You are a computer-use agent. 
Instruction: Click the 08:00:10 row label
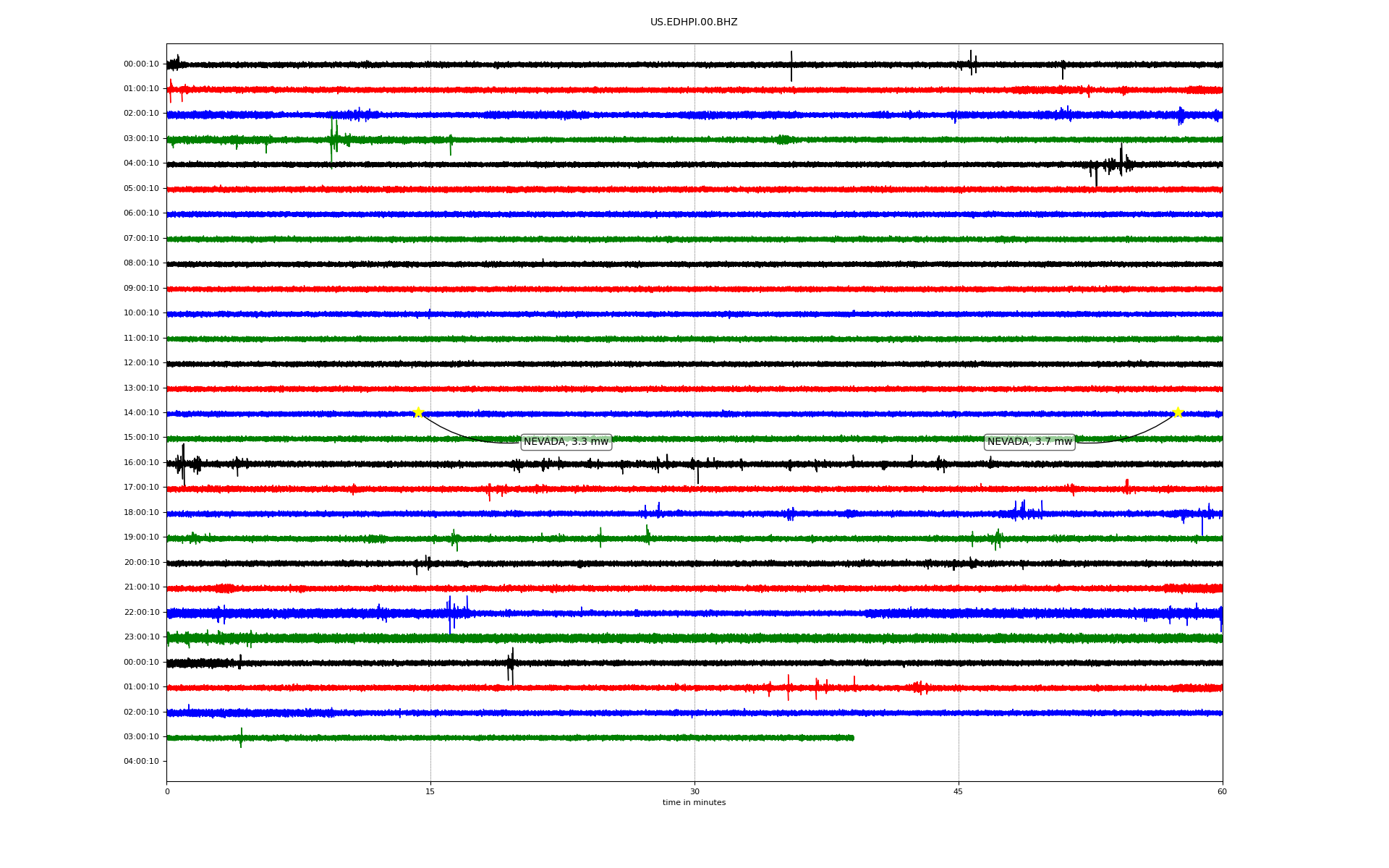coord(141,263)
